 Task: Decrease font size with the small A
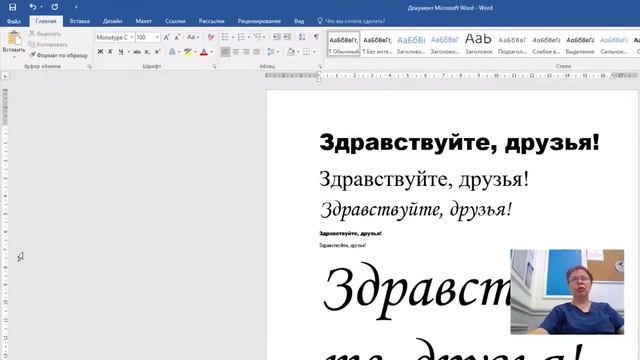point(177,38)
